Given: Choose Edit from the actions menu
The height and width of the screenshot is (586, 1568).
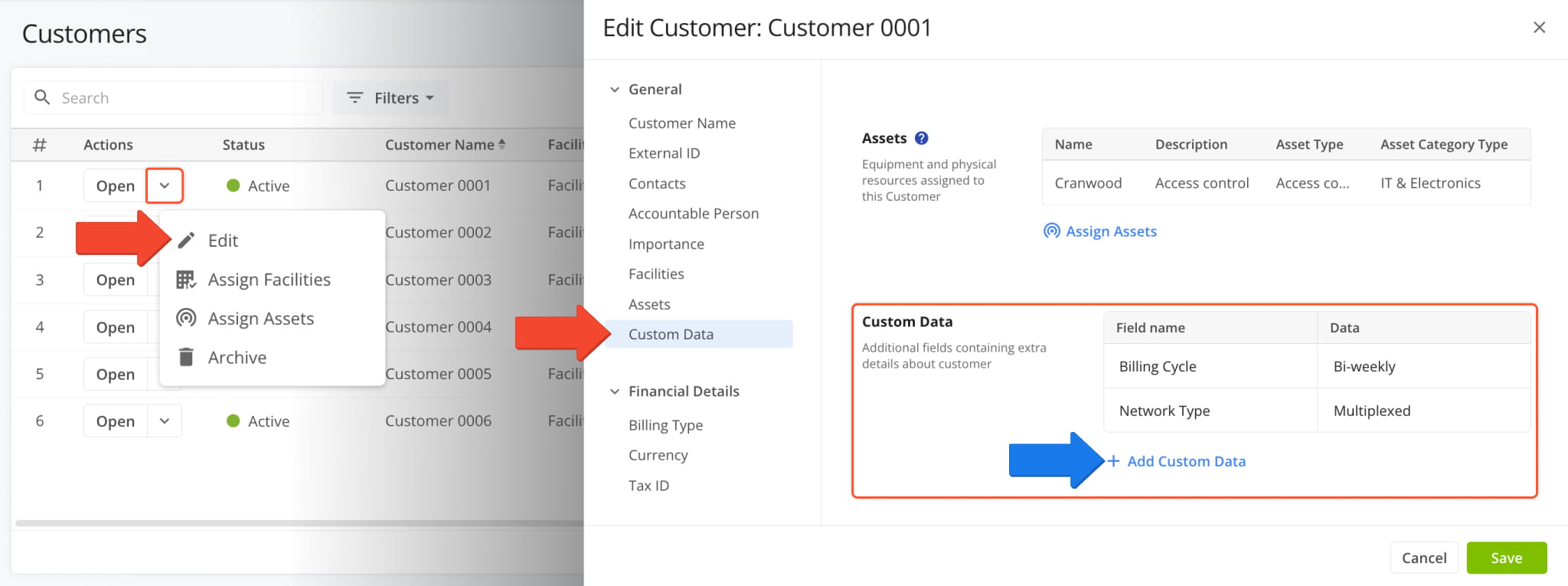Looking at the screenshot, I should [223, 241].
